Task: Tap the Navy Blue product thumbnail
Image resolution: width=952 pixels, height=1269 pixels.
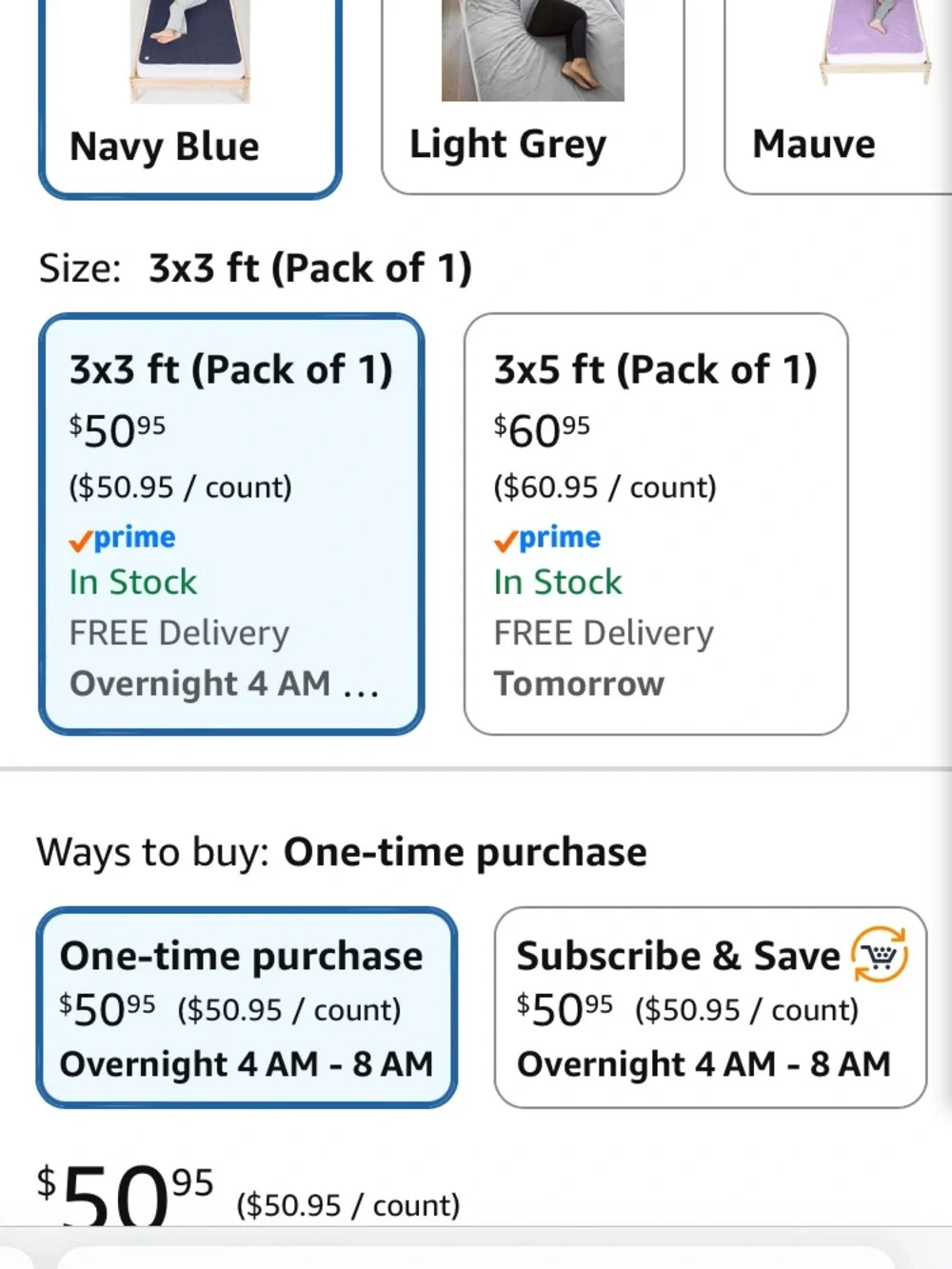Action: point(189,50)
